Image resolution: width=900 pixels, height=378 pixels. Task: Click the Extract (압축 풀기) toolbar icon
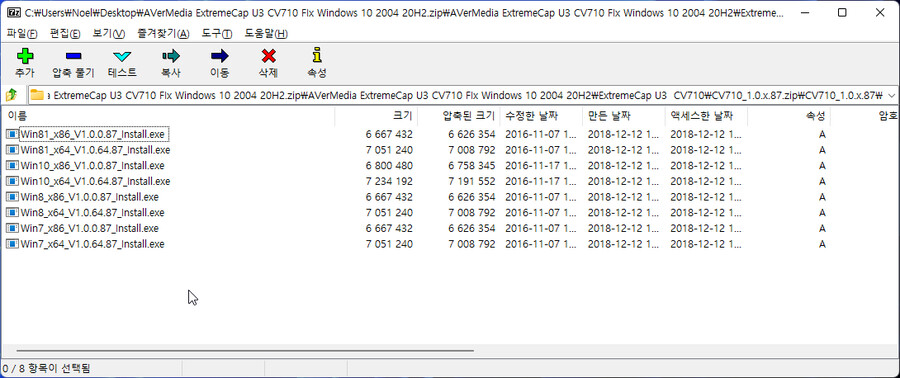point(73,56)
